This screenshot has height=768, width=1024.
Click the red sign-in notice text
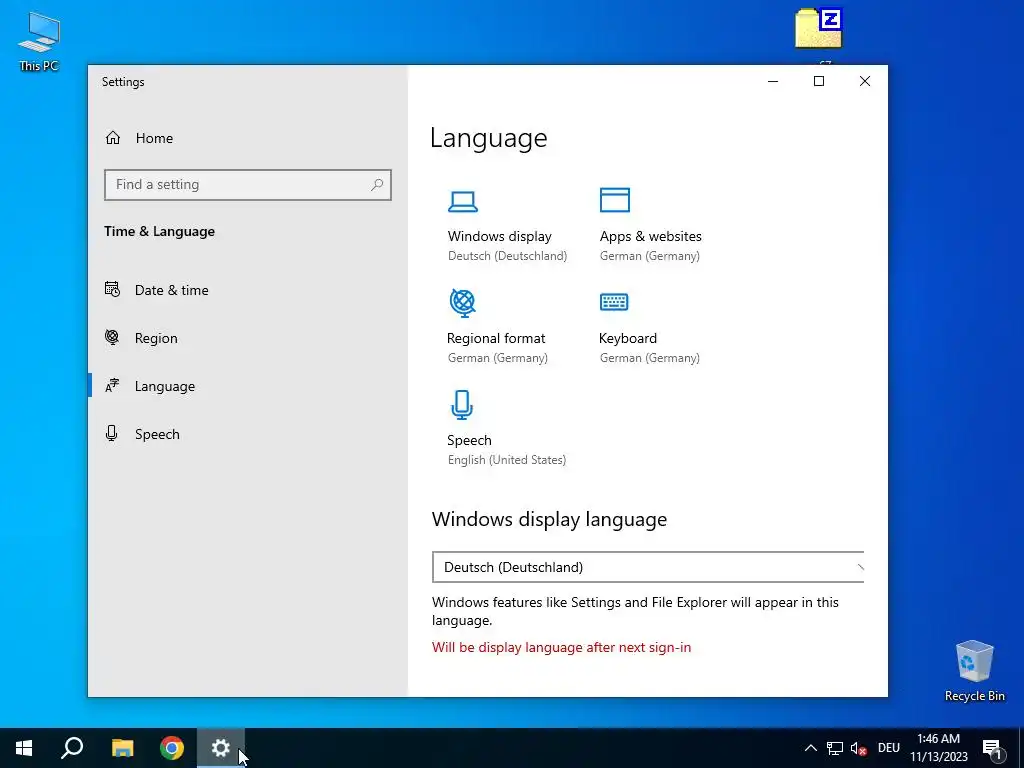pos(561,647)
